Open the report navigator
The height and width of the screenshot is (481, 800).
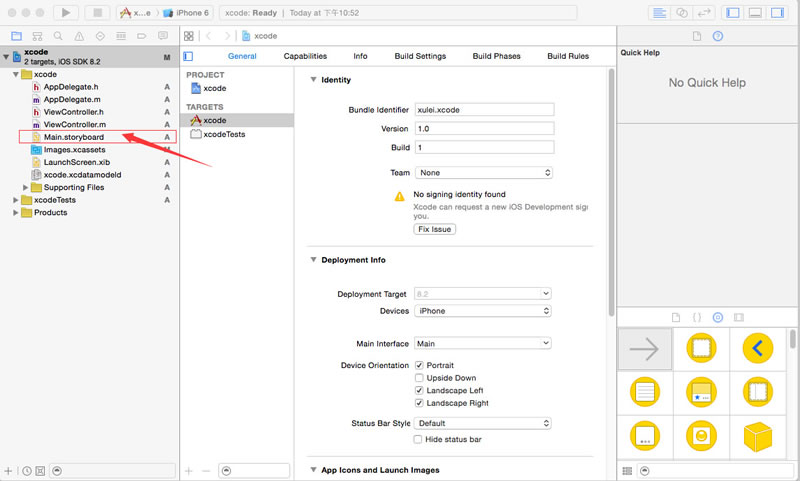(x=163, y=36)
